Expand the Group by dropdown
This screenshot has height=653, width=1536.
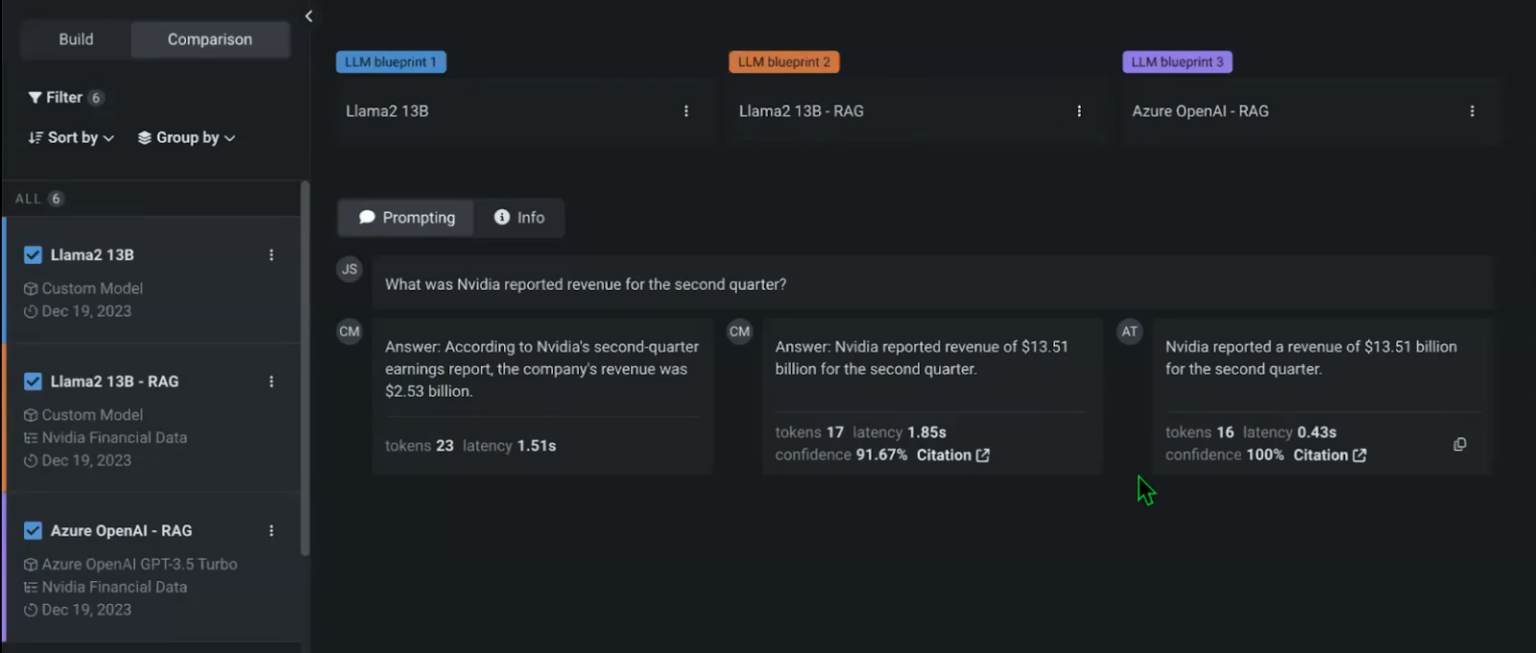click(x=186, y=138)
